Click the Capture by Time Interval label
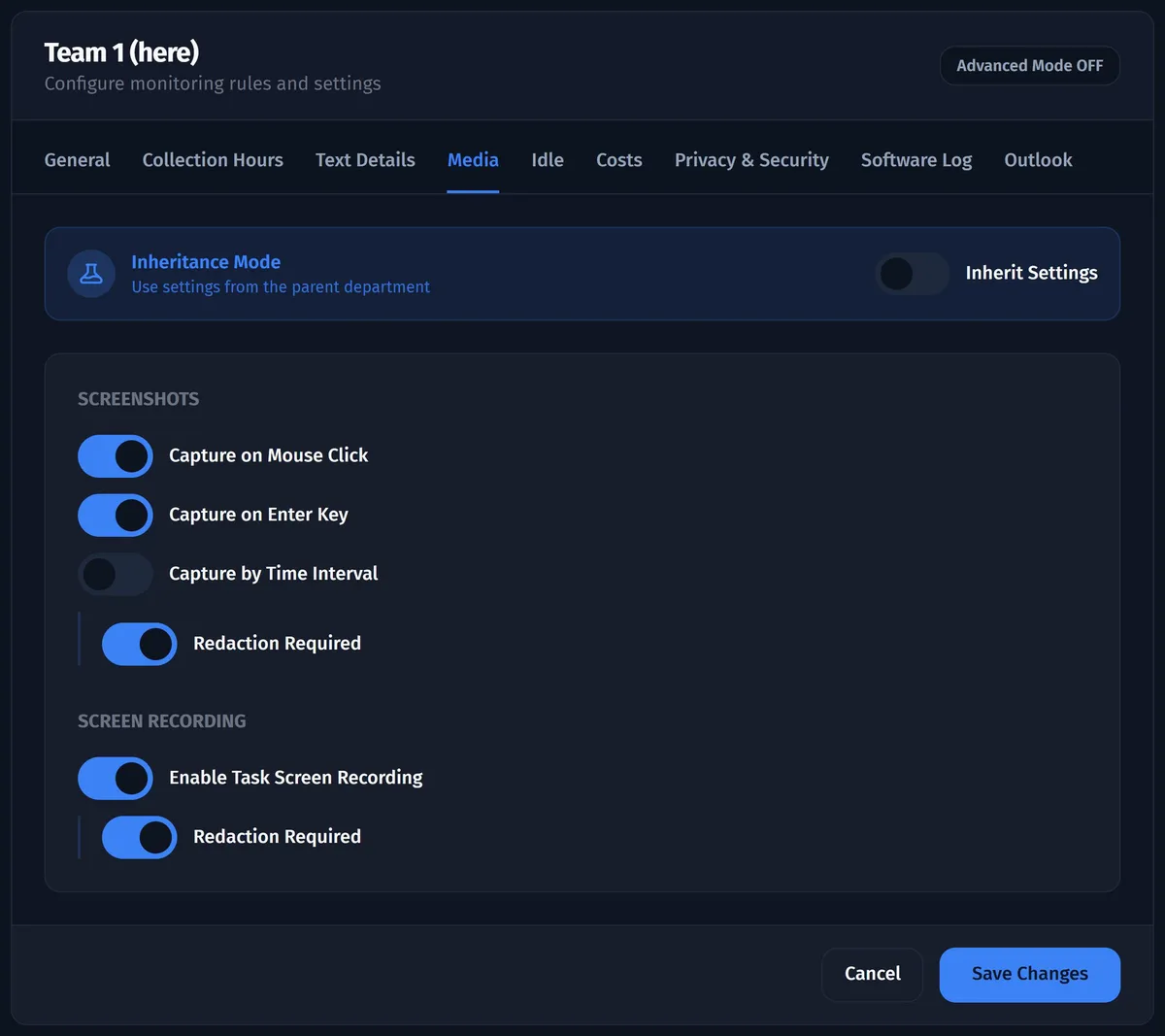Viewport: 1165px width, 1036px height. point(274,574)
